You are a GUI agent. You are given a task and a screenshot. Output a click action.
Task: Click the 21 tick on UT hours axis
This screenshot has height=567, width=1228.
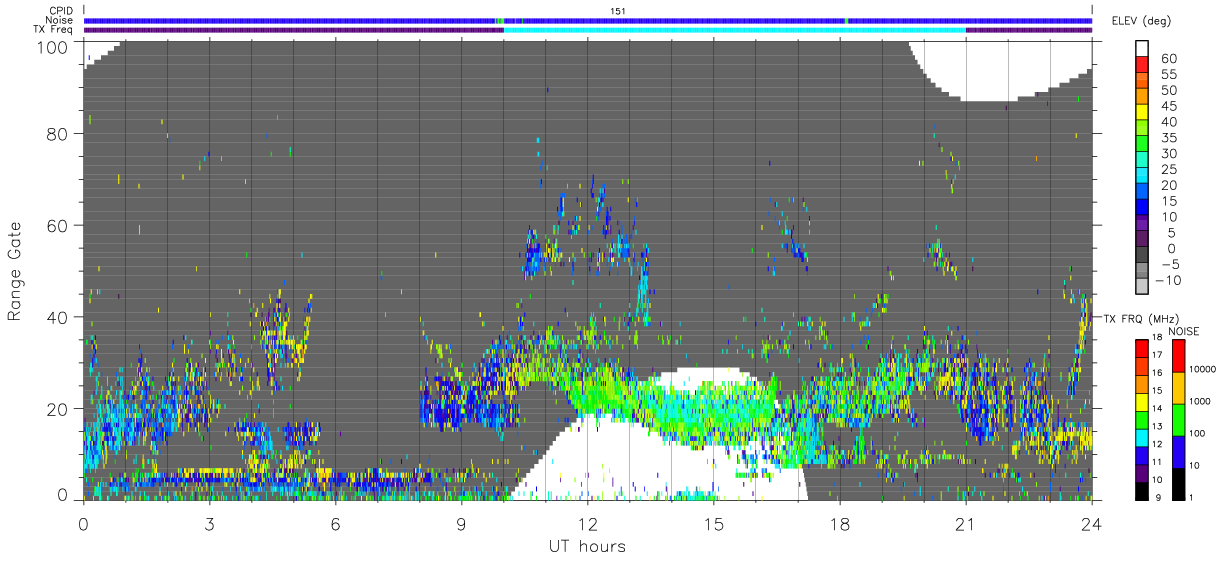[966, 524]
